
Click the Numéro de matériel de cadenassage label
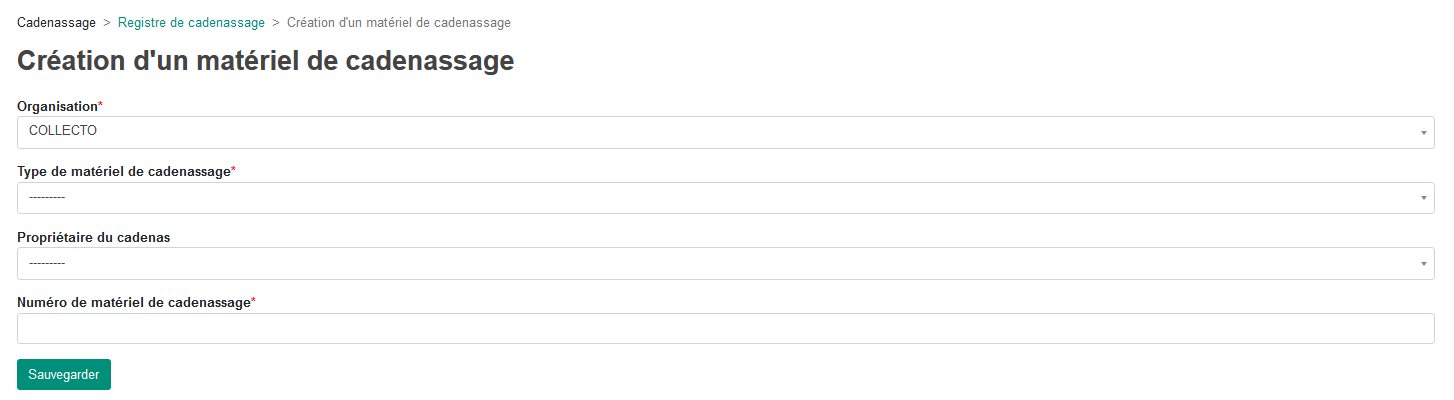point(134,302)
